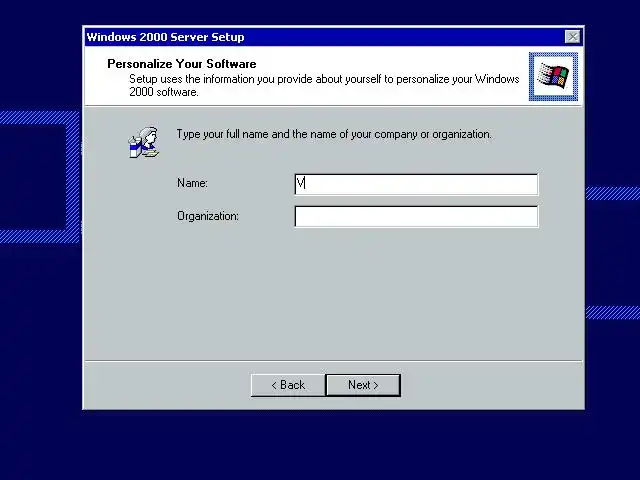Click the 'Type your full name' instruction text

click(334, 134)
